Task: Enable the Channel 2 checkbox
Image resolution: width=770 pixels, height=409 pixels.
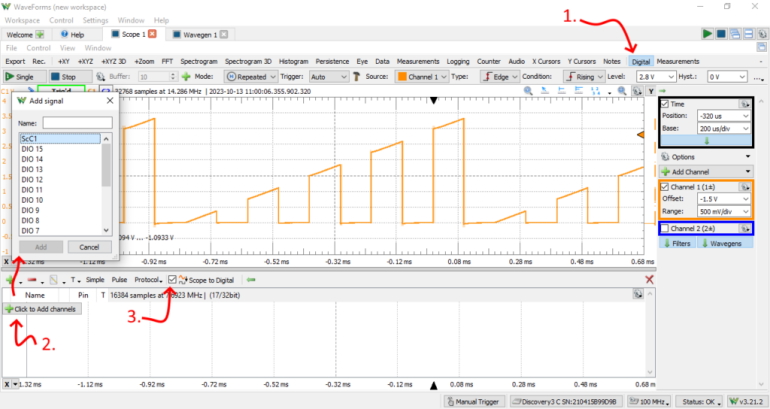Action: [666, 229]
